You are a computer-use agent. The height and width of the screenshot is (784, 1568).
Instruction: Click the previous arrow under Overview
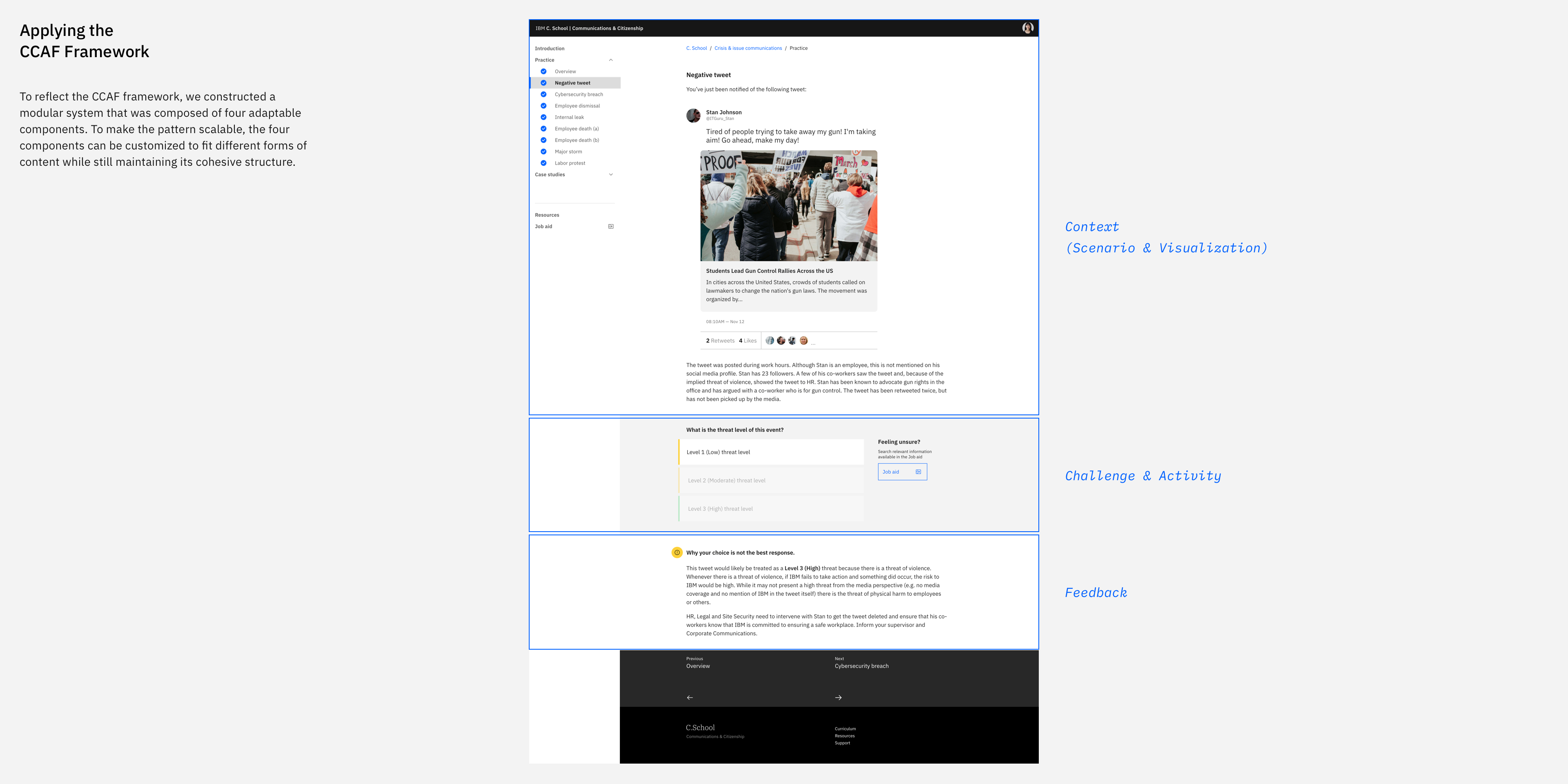[x=690, y=697]
